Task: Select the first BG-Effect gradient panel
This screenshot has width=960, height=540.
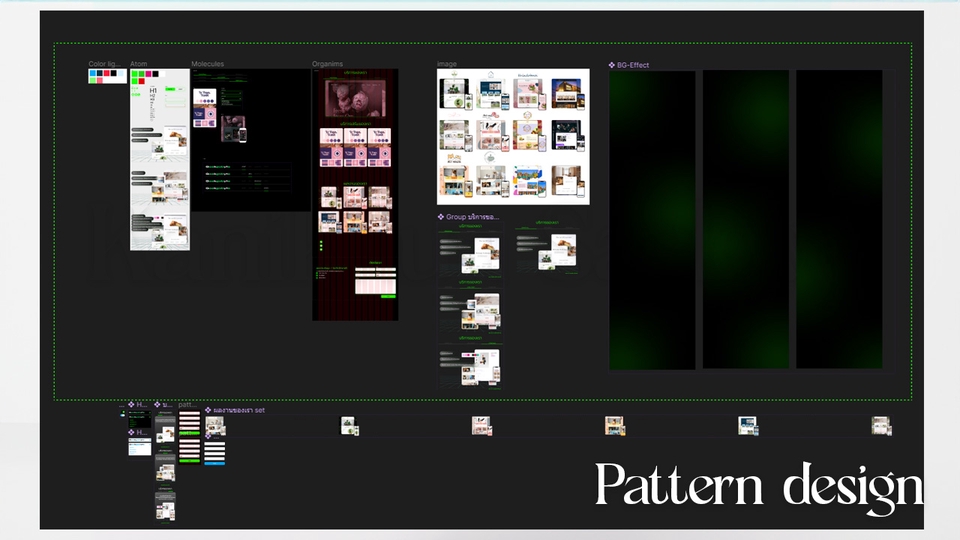Action: [652, 220]
